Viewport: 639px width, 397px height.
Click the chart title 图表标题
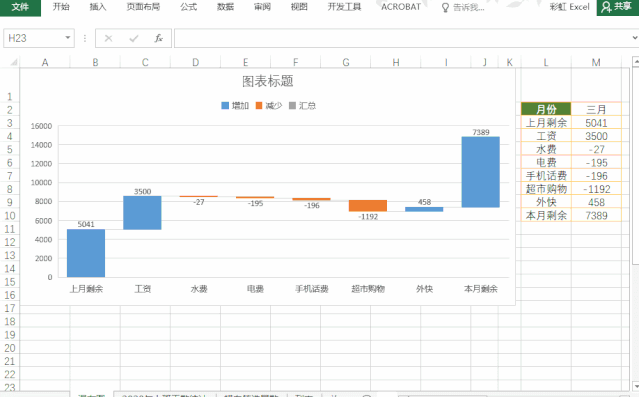tap(267, 81)
